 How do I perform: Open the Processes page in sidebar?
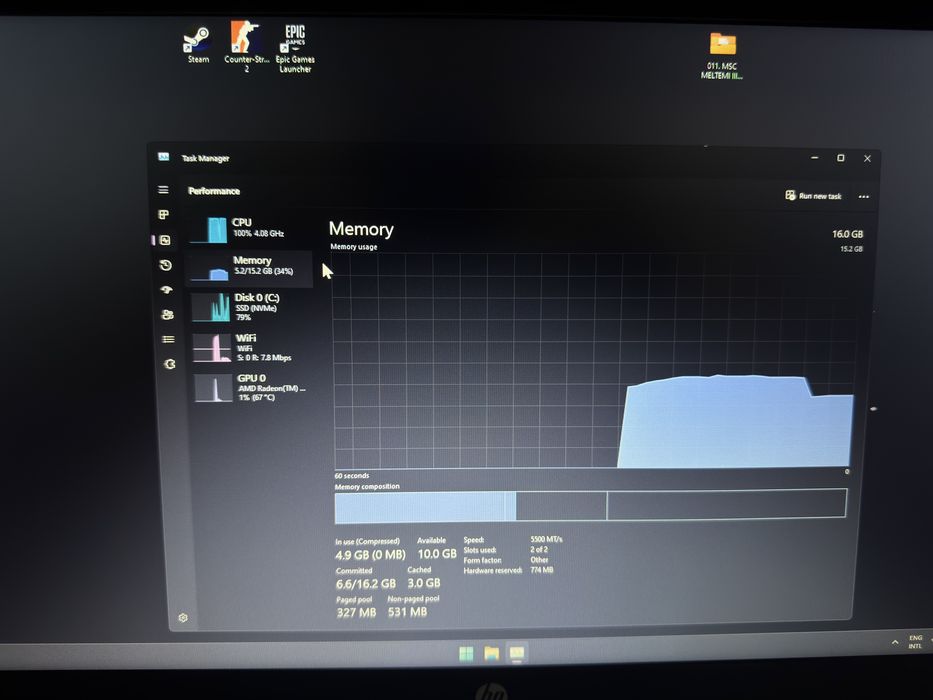pyautogui.click(x=164, y=215)
